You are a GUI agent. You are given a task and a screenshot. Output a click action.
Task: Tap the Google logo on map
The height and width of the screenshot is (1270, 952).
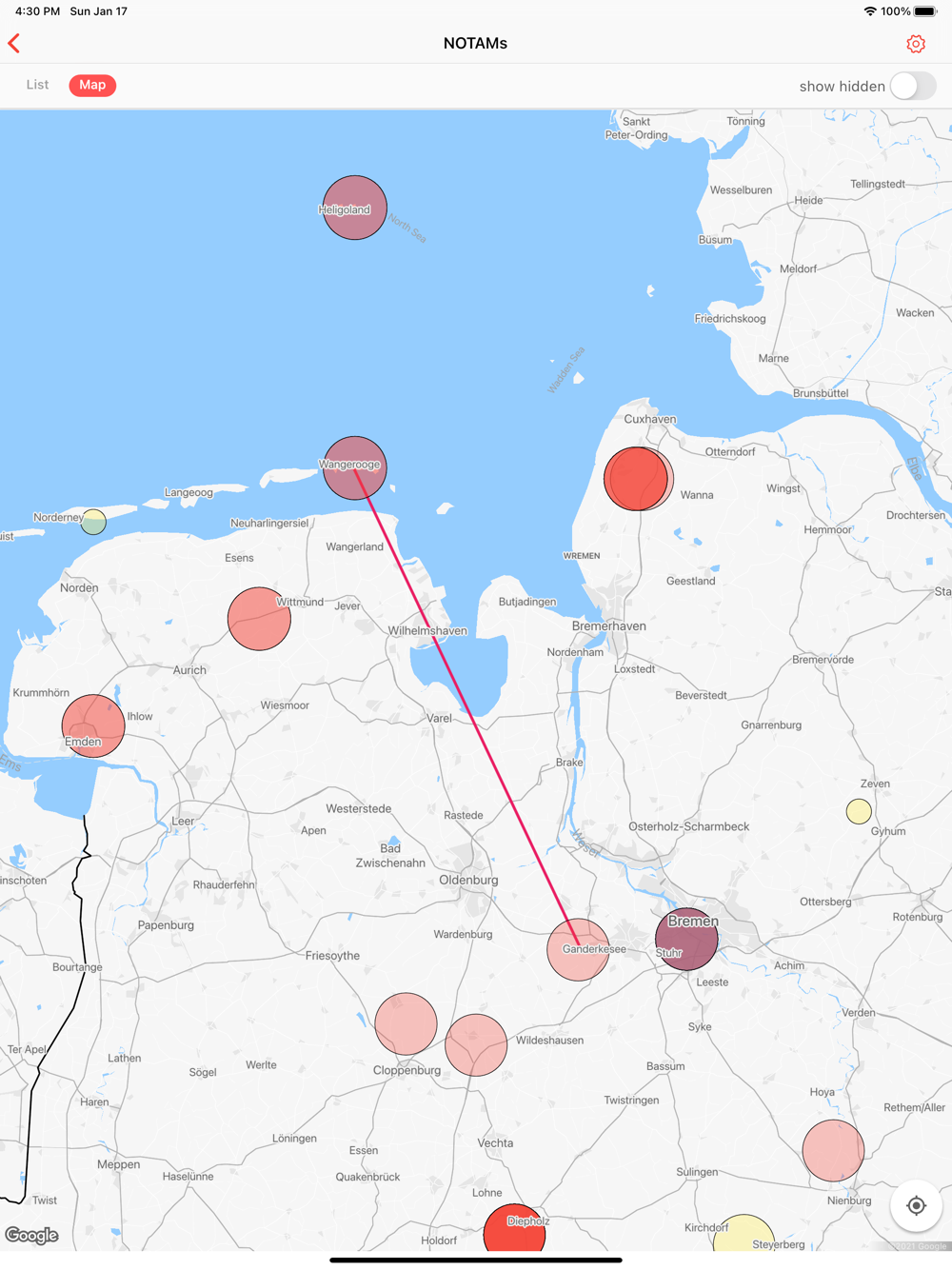[x=31, y=1235]
